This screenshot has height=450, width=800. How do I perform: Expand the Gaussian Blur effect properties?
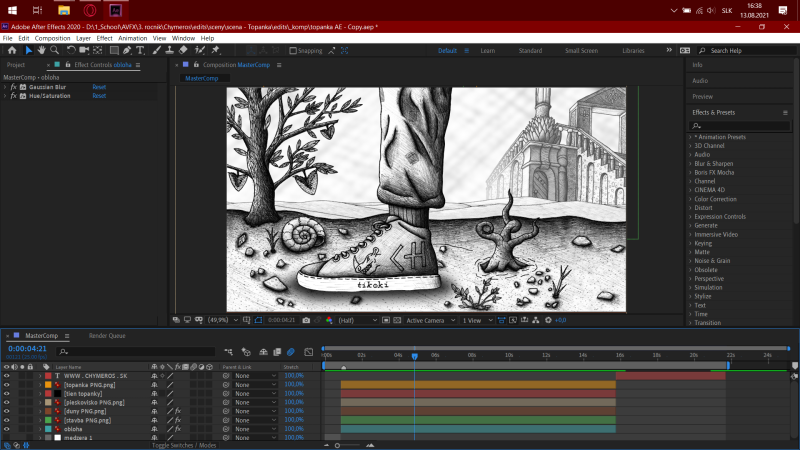click(x=5, y=87)
